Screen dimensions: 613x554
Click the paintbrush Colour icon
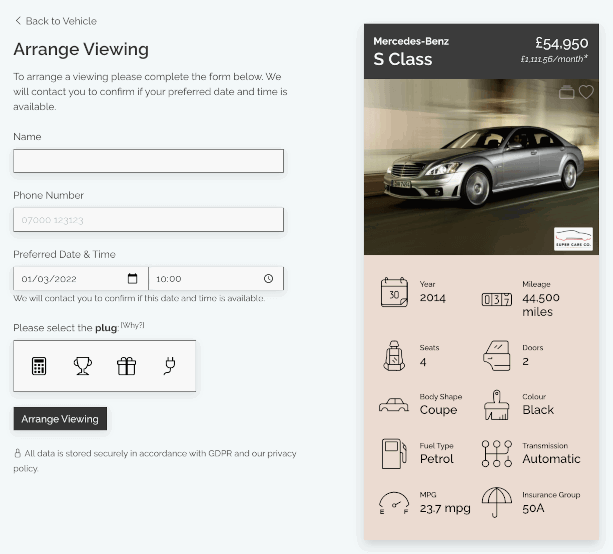tap(496, 405)
